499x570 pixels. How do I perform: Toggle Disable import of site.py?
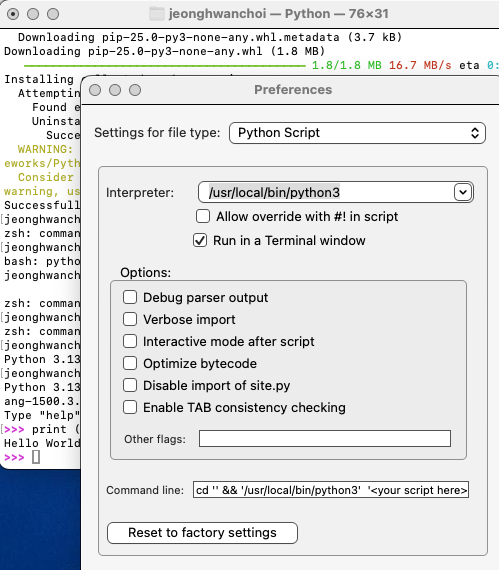coord(130,385)
